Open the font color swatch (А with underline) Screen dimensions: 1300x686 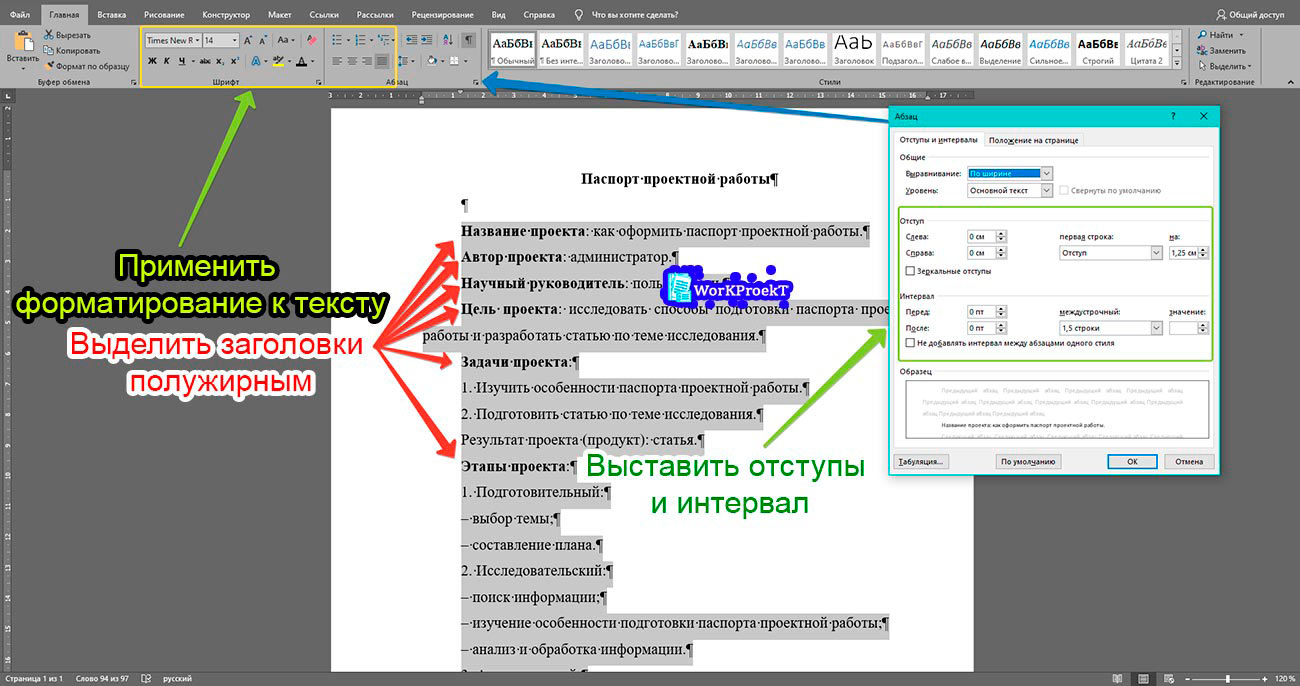coord(301,61)
